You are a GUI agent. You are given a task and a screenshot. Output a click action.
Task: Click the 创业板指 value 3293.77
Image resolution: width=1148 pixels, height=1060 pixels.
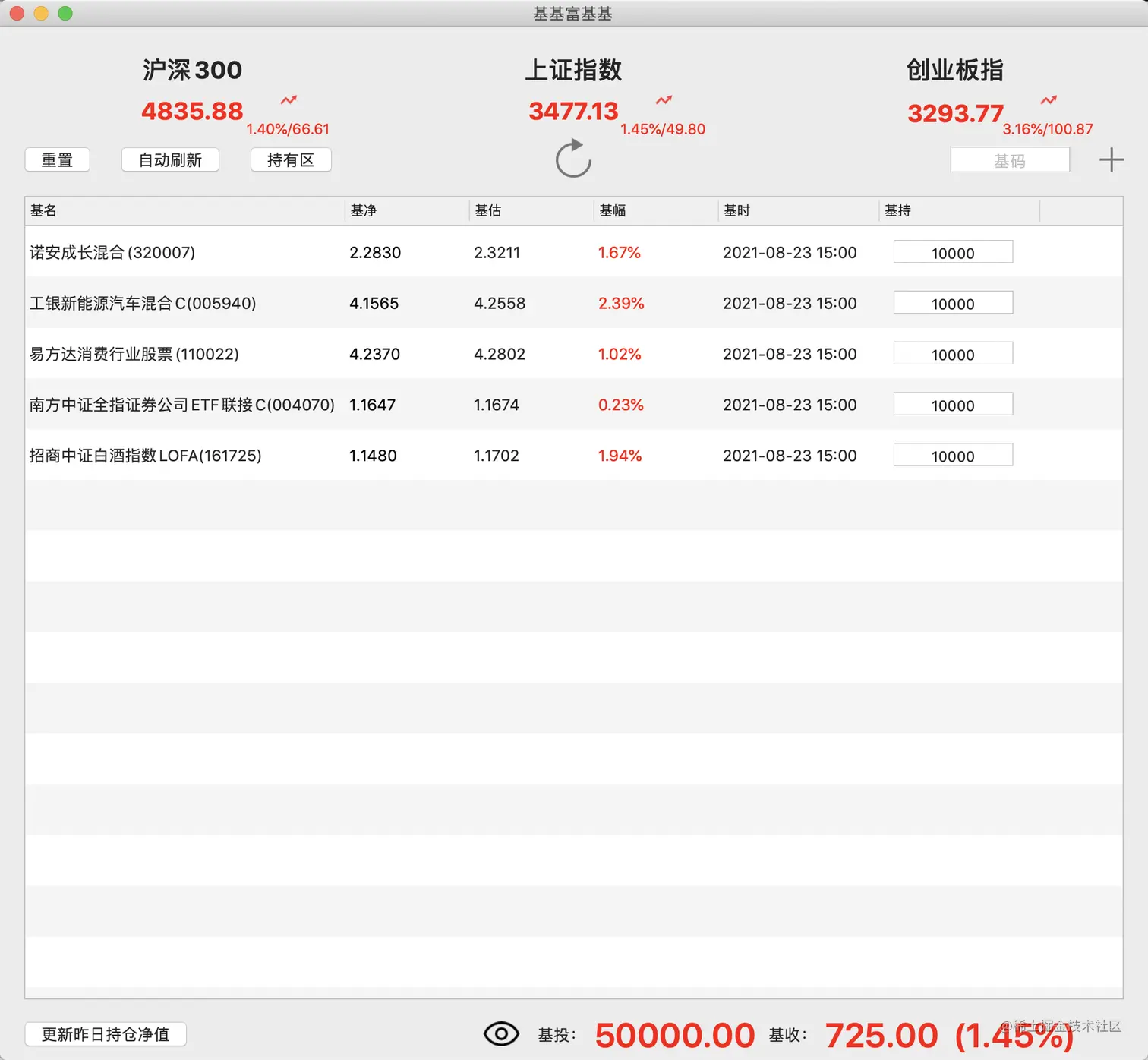(x=955, y=114)
